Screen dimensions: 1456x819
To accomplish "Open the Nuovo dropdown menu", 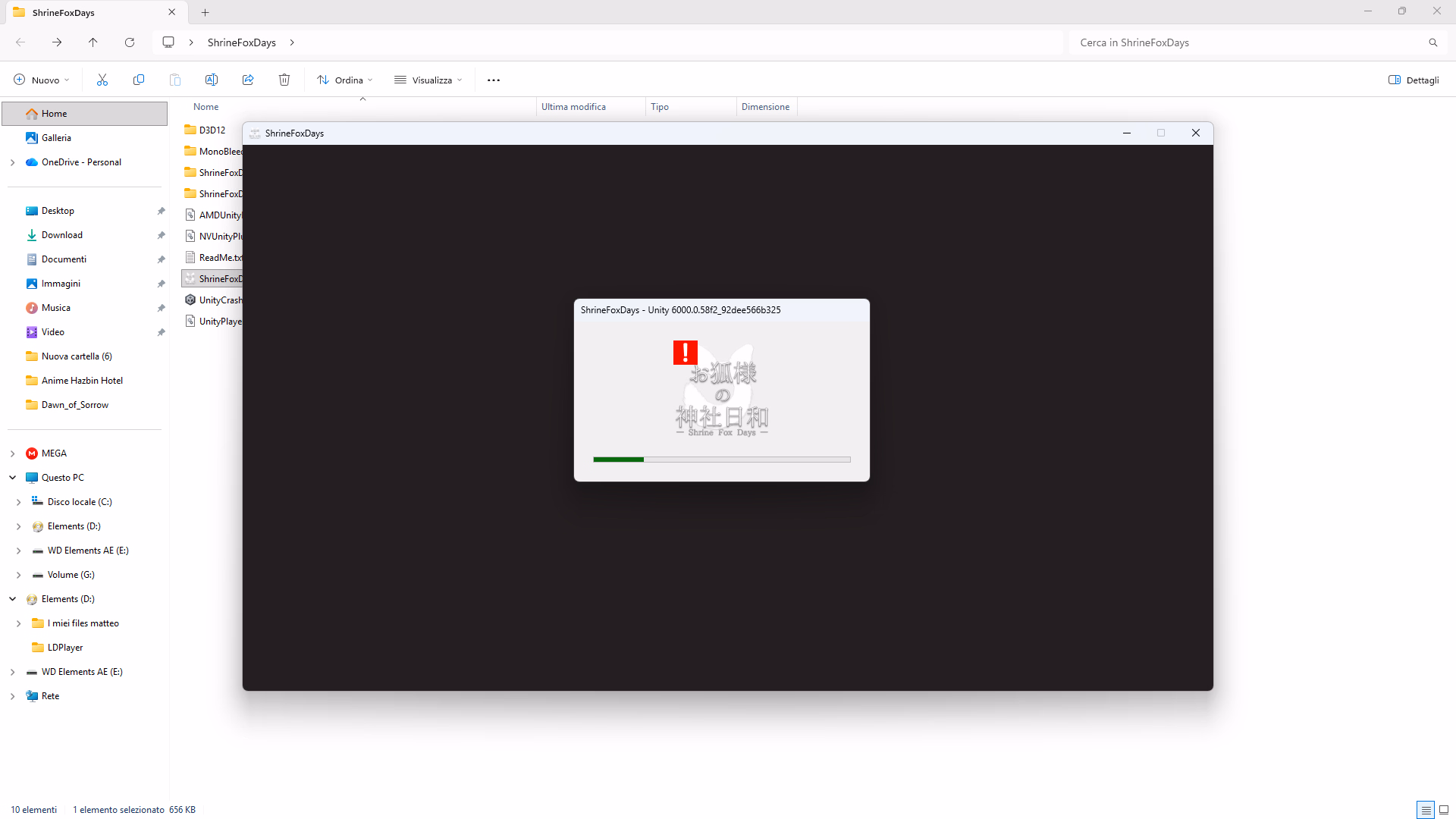I will coord(42,80).
